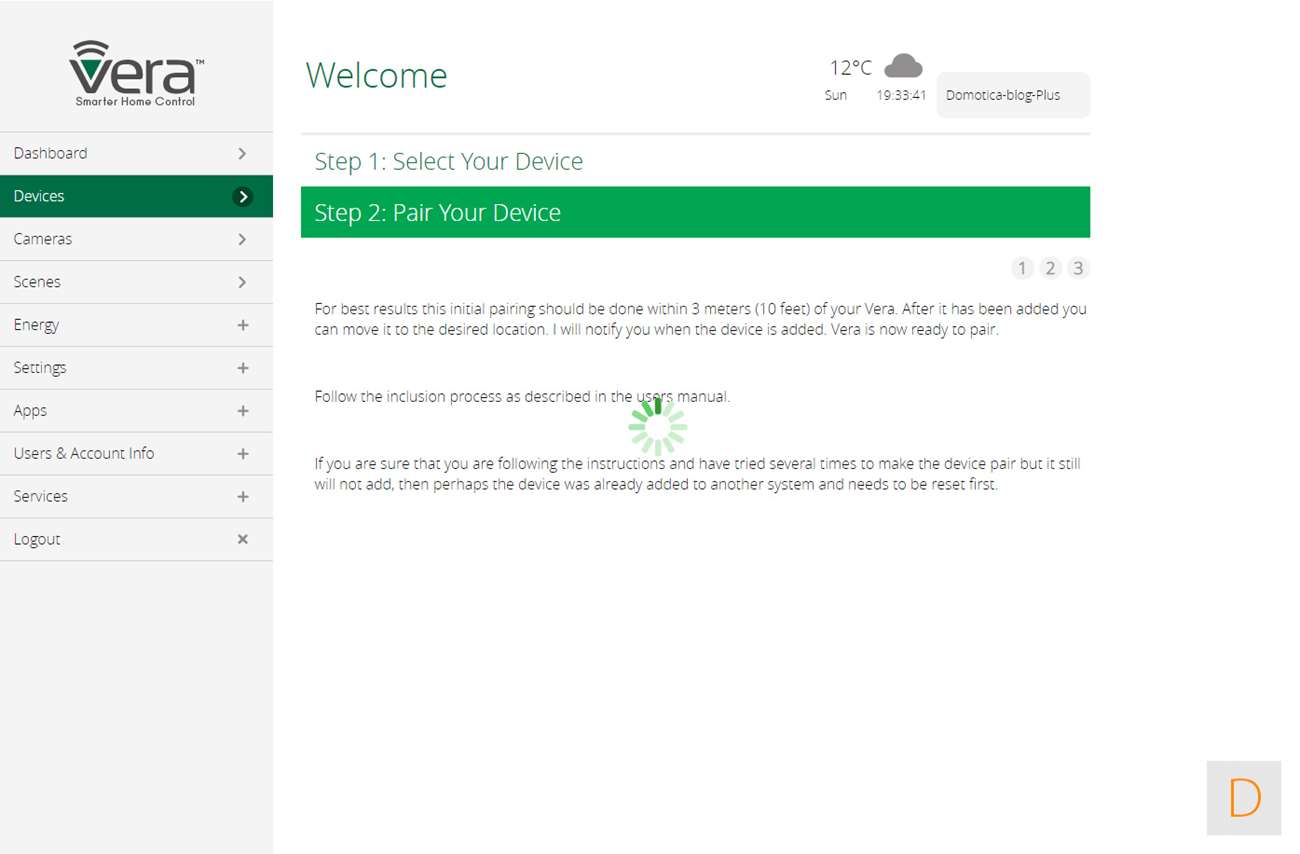Click the Dashboard chevron icon
This screenshot has height=854, width=1300.
click(242, 154)
